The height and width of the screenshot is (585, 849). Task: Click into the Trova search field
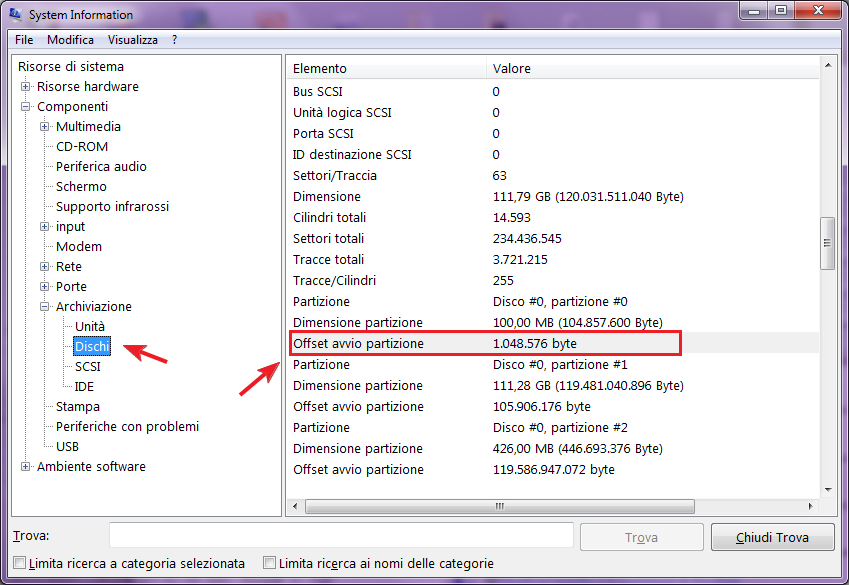tap(341, 536)
